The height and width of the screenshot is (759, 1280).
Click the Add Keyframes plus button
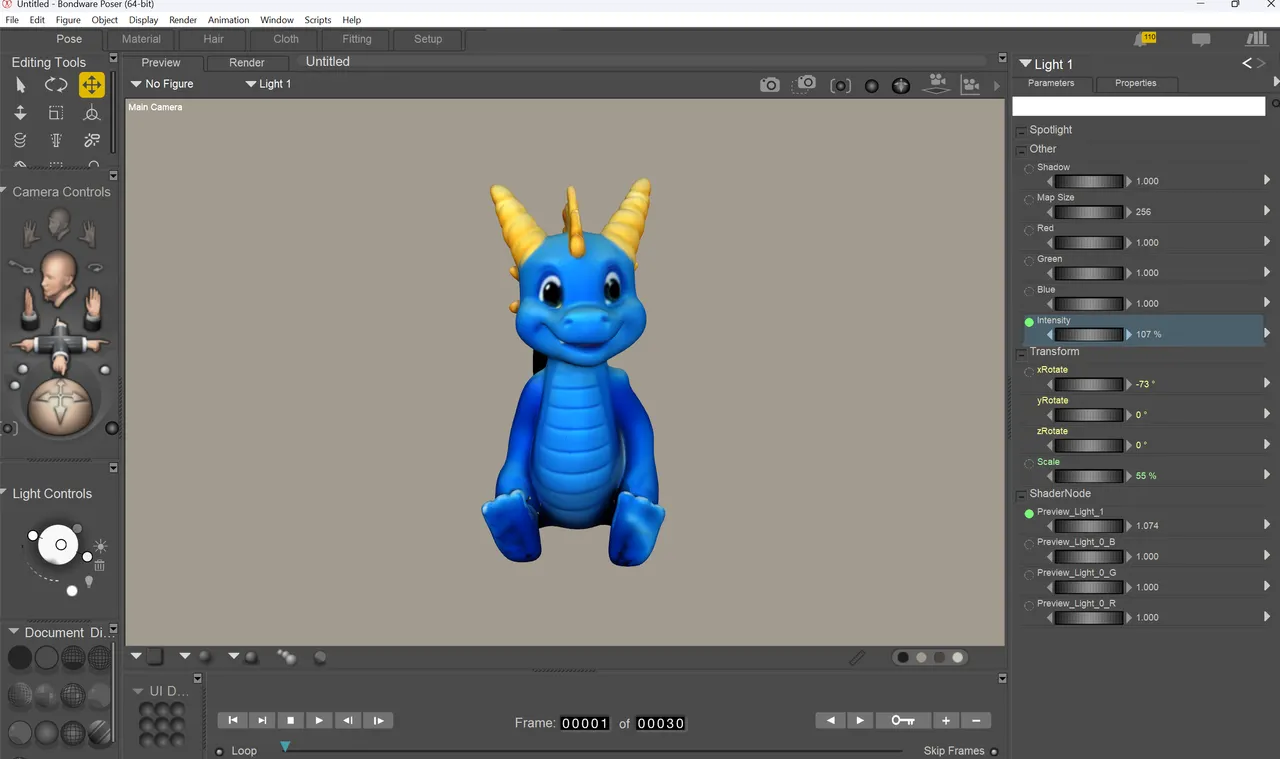pos(946,720)
